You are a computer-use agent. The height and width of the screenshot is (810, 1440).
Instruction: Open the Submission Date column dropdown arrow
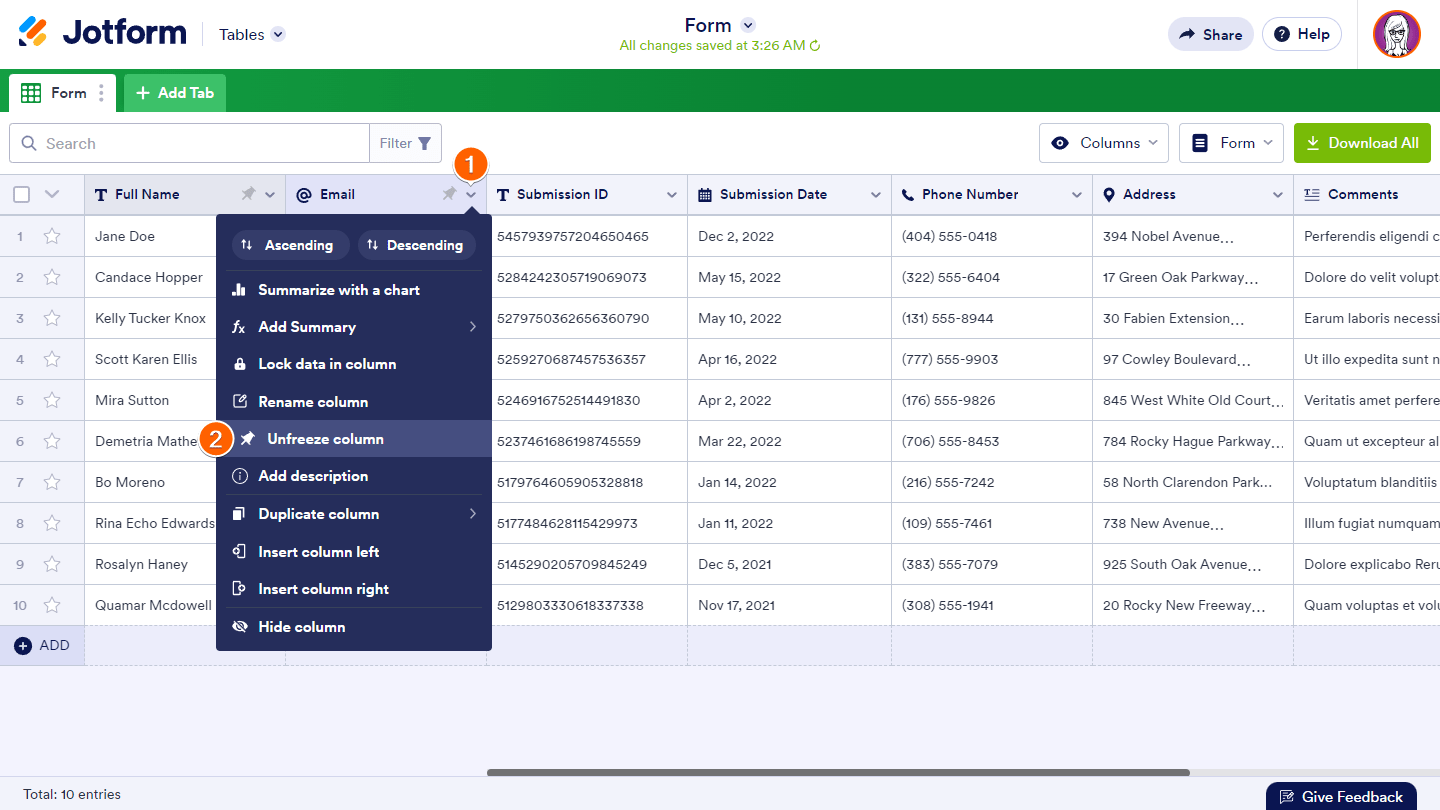pyautogui.click(x=875, y=195)
